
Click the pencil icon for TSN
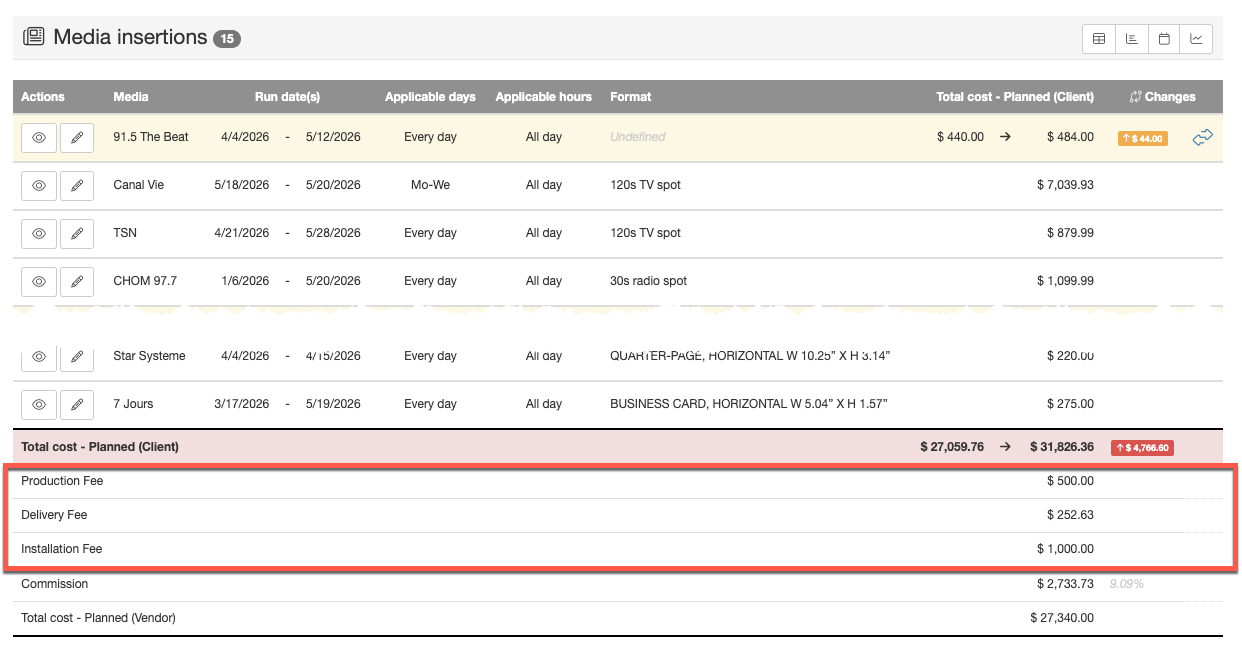tap(77, 233)
